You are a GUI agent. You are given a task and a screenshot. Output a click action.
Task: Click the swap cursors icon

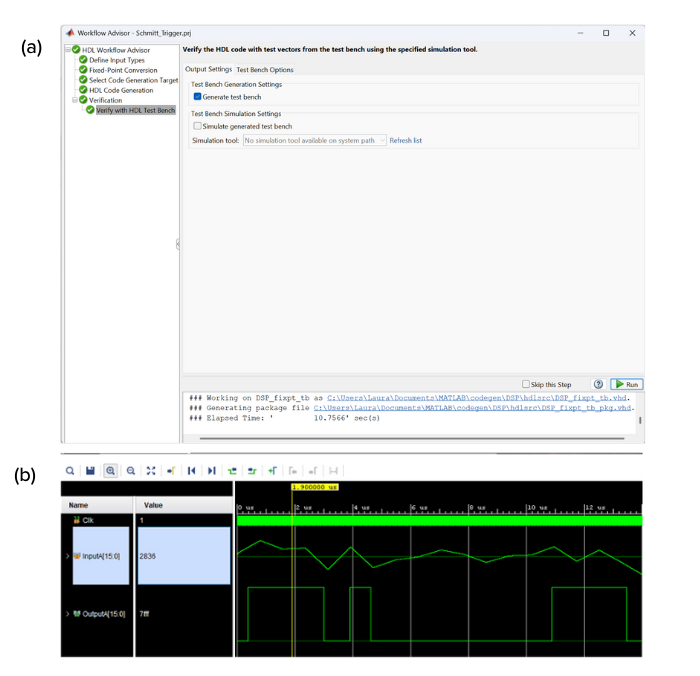(x=333, y=471)
